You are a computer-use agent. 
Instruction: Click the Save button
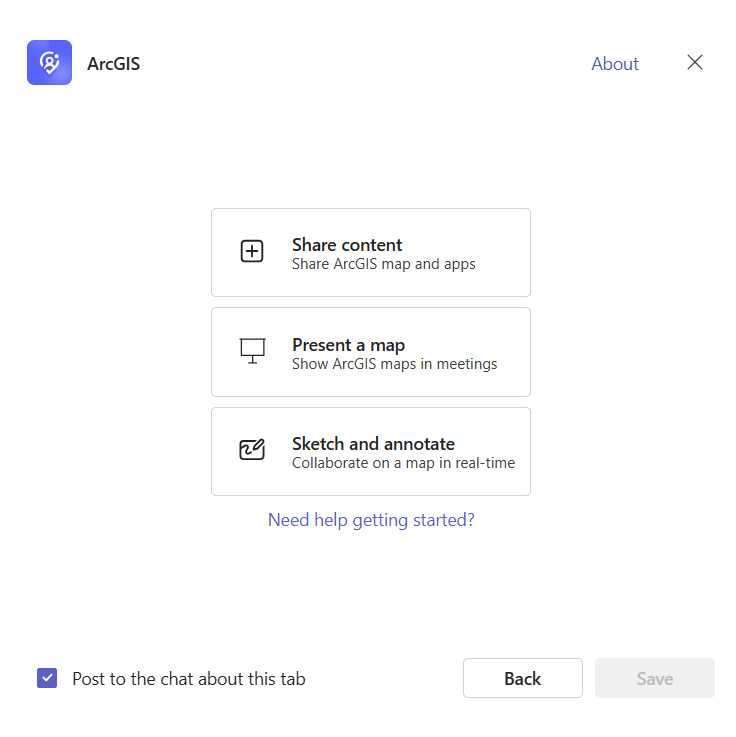point(654,678)
